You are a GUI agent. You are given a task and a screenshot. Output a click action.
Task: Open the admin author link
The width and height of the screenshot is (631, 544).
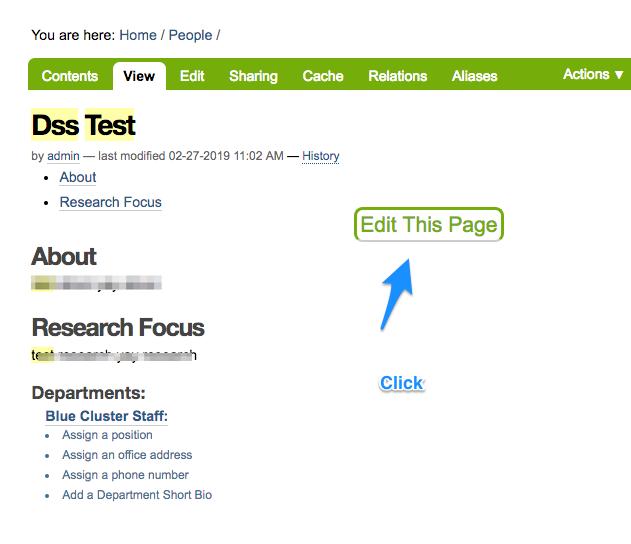63,156
